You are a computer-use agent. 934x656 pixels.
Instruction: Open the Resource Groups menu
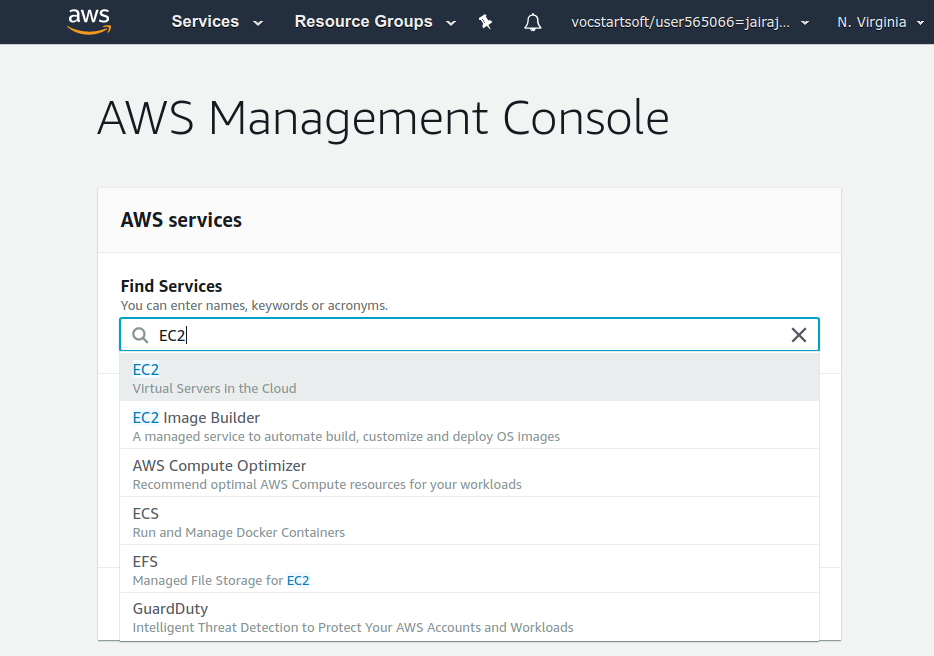pyautogui.click(x=363, y=21)
